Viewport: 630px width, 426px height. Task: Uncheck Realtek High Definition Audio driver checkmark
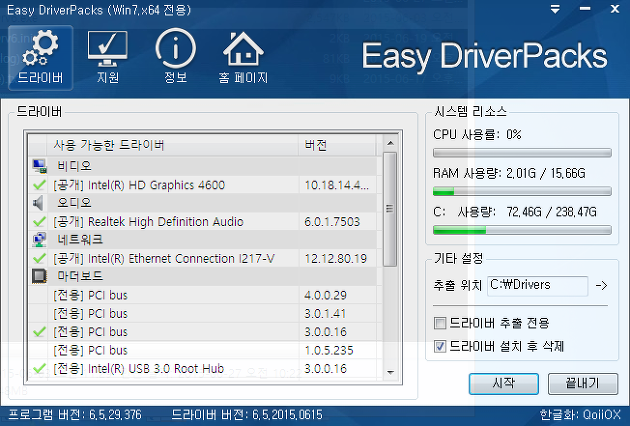(x=39, y=221)
